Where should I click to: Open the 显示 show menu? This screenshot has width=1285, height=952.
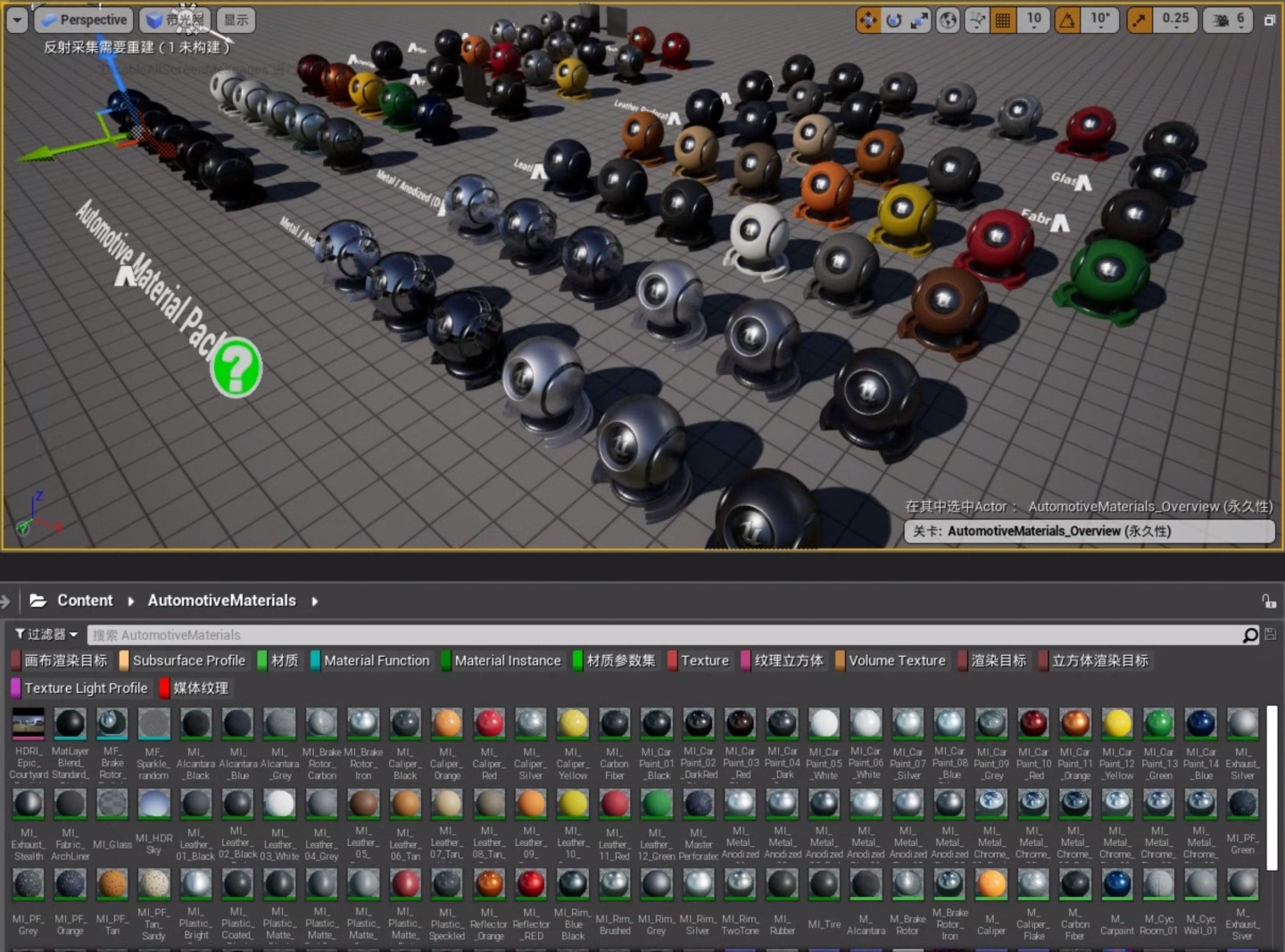pyautogui.click(x=236, y=20)
